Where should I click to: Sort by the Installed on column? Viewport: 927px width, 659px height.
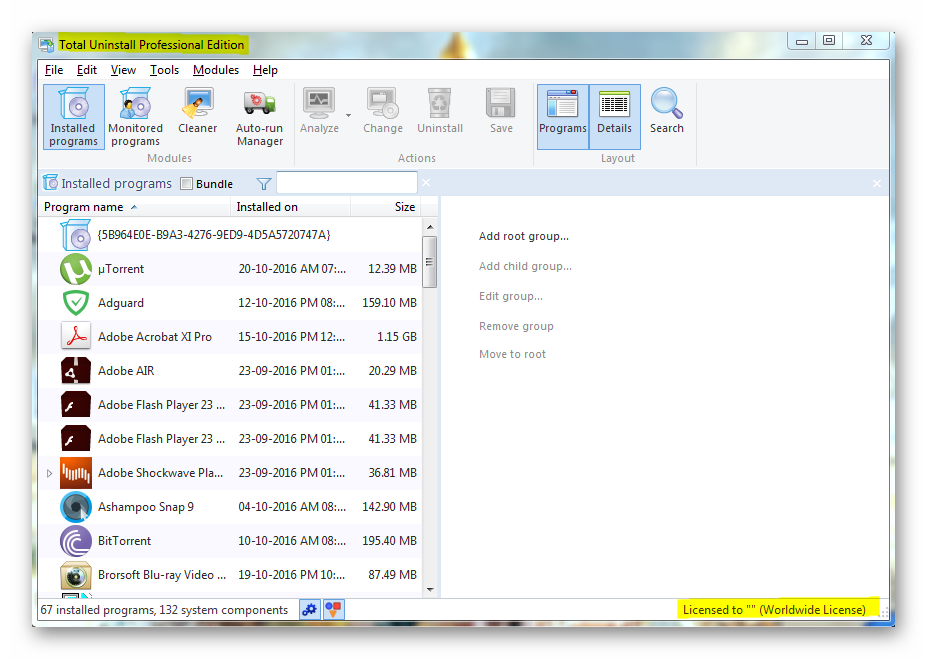290,207
